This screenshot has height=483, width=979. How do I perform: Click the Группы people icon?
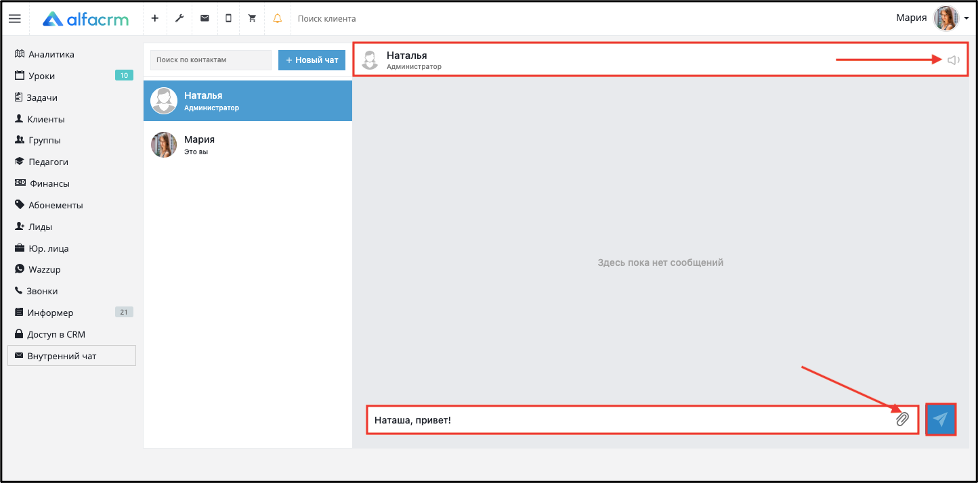pyautogui.click(x=19, y=140)
